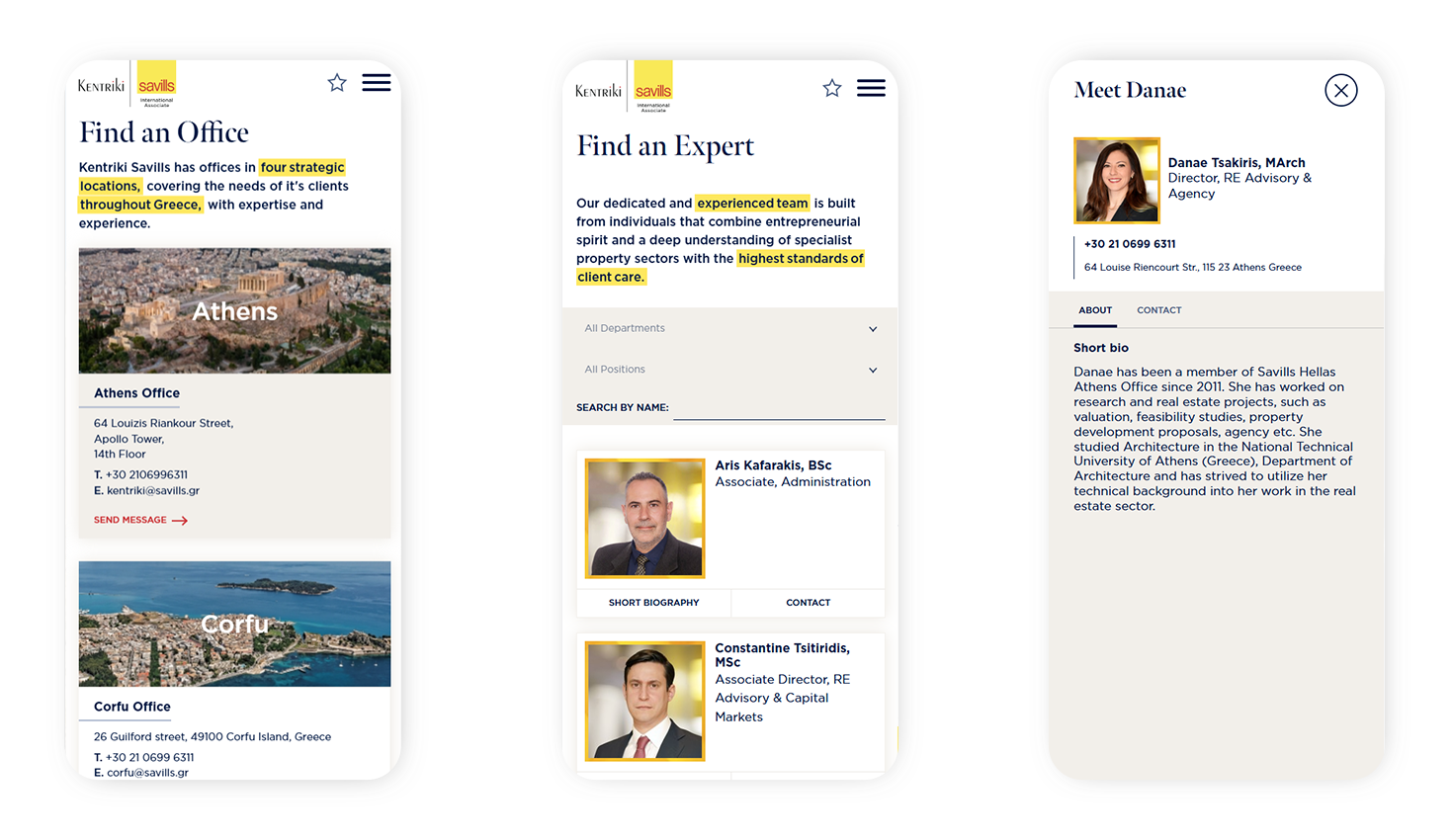The image size is (1452, 840).
Task: Tap Danae Tsakiris' profile photo
Action: [x=1117, y=180]
